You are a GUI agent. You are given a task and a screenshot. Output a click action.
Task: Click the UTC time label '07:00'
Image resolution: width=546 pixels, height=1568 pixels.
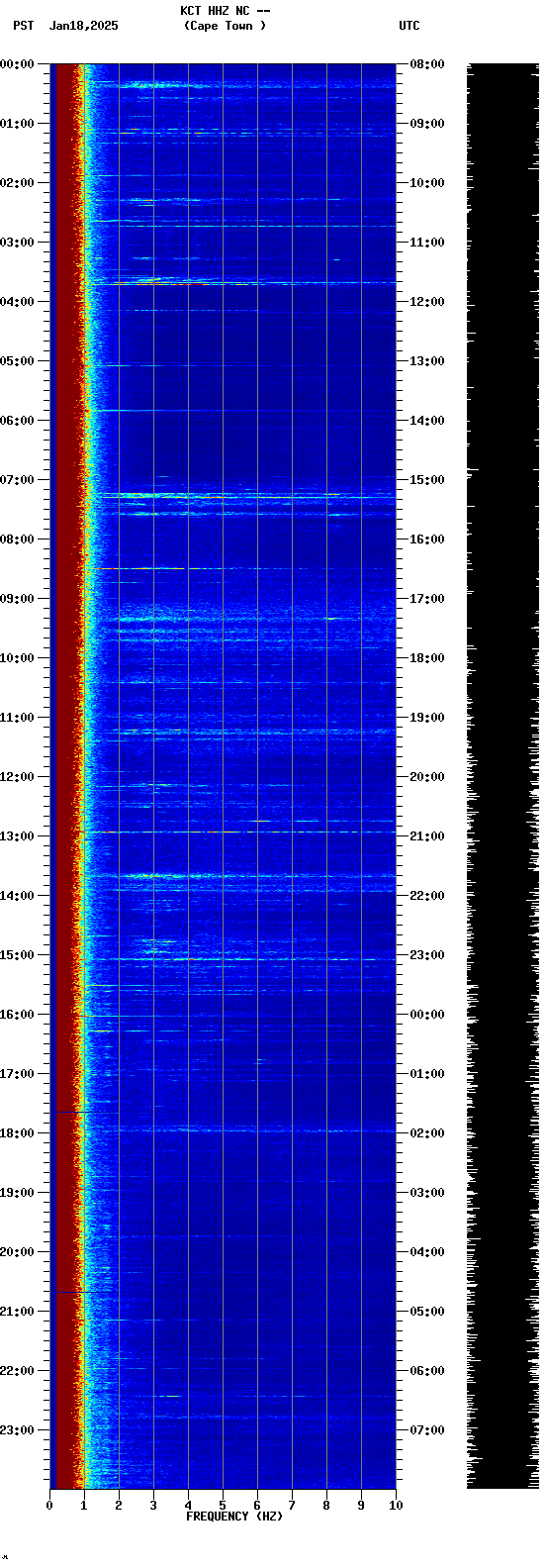coord(426,1430)
